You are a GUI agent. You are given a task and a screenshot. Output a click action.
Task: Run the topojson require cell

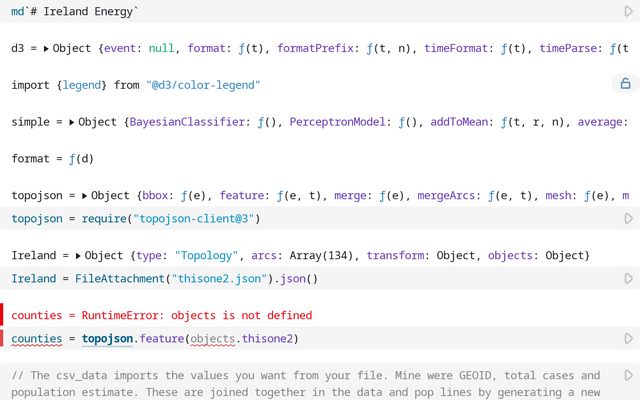pos(628,218)
